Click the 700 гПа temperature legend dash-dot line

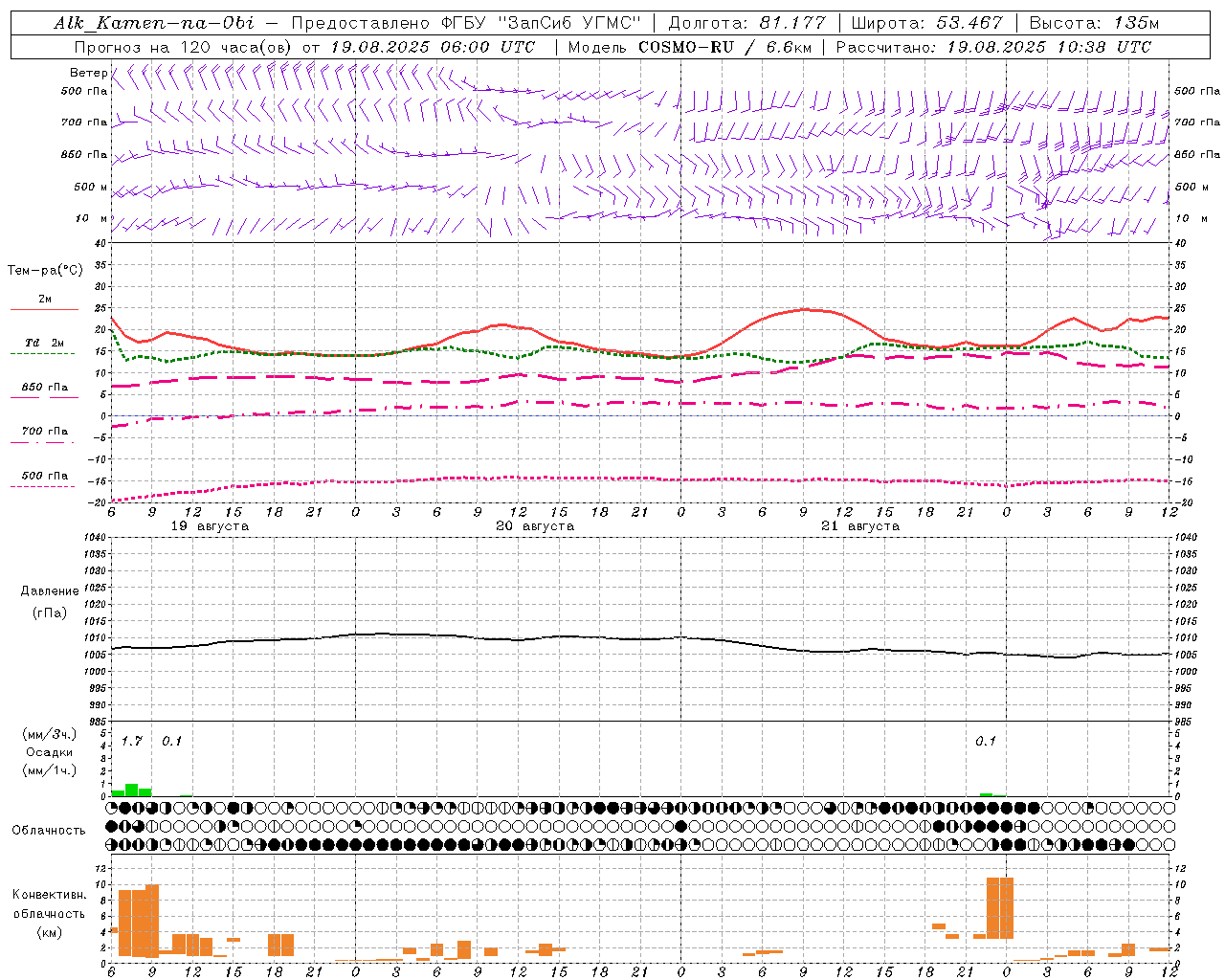coord(42,442)
